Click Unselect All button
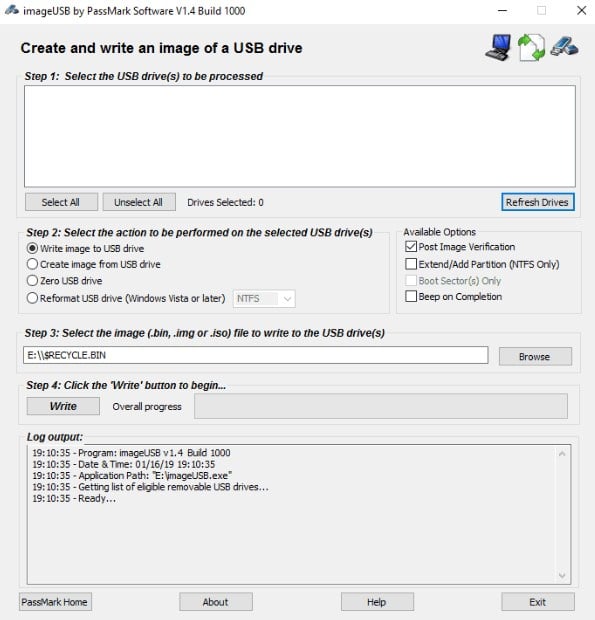Viewport: 595px width, 620px height. point(139,202)
